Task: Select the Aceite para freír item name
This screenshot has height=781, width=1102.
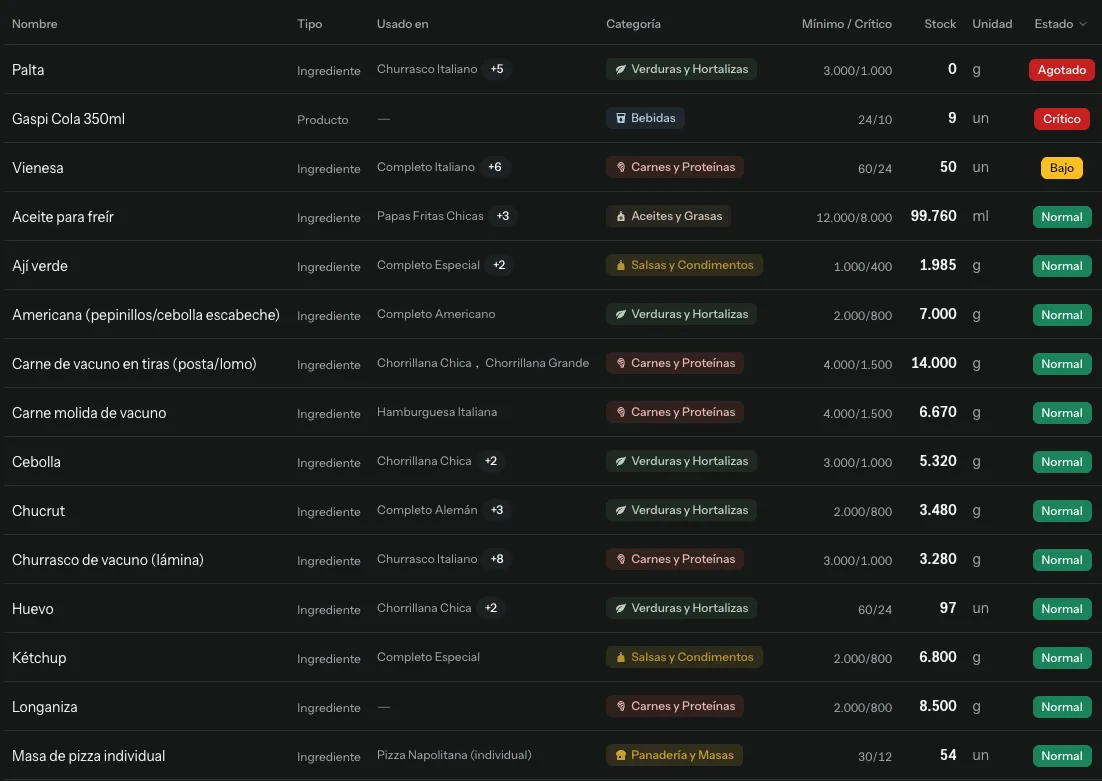Action: coord(63,217)
